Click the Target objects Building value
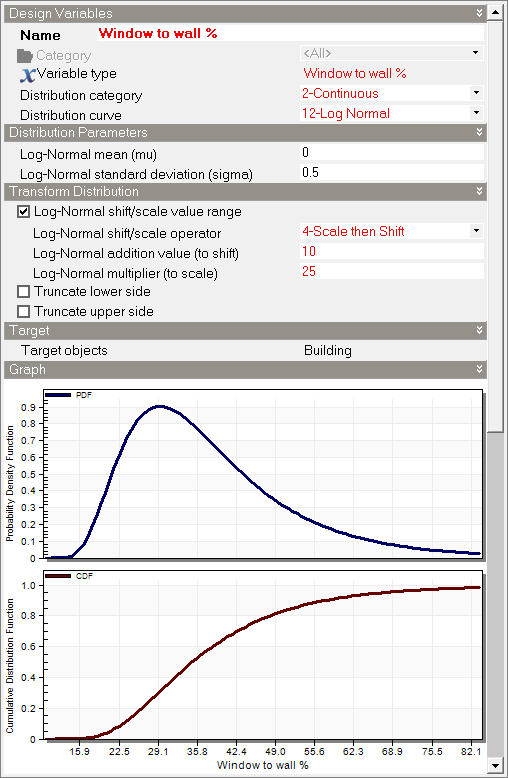Screen dimensions: 508x778 pyautogui.click(x=328, y=350)
